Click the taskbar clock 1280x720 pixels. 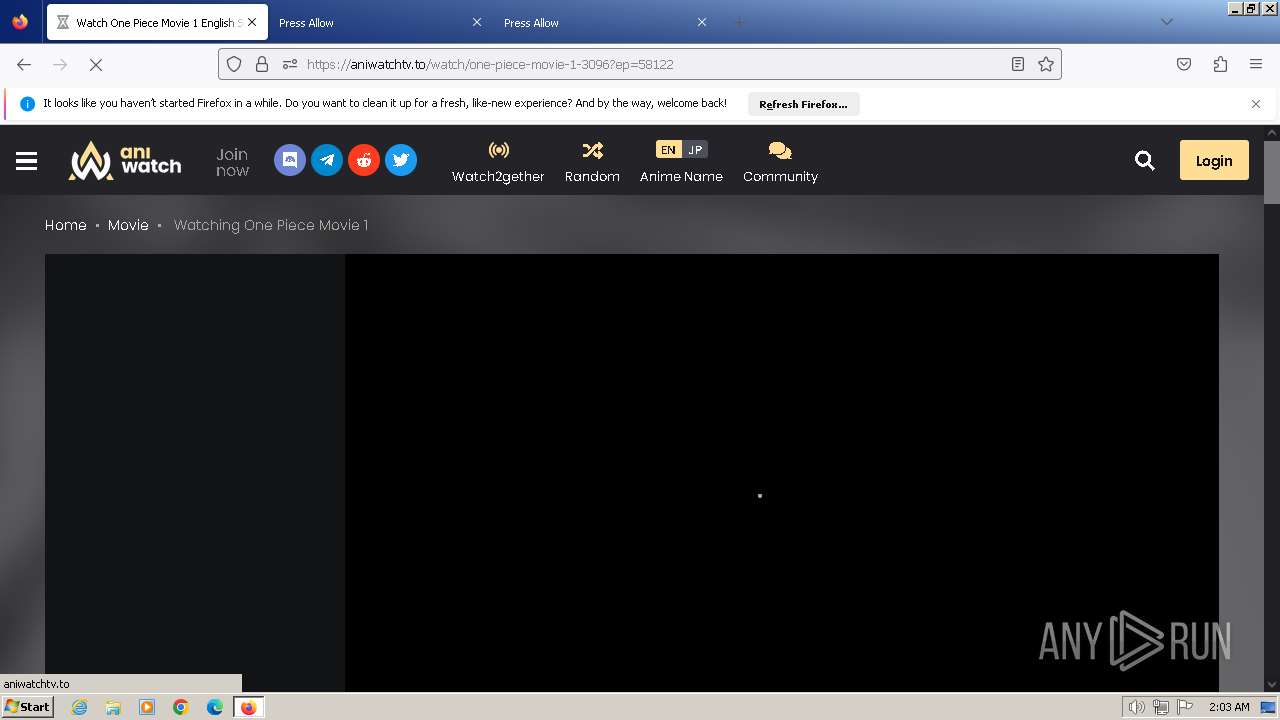1229,707
